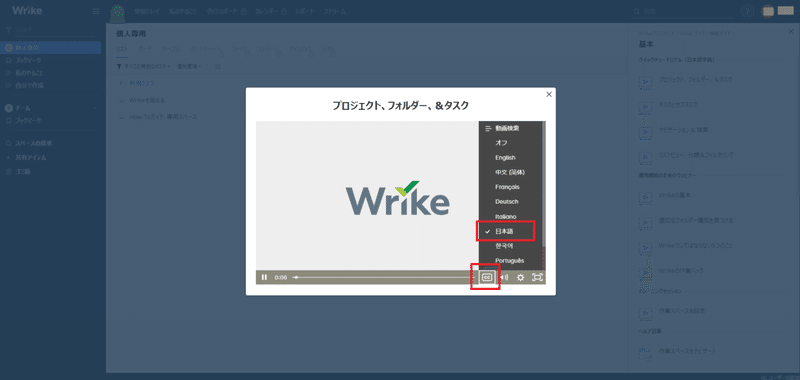Click the video progress bar
Viewport: 800px width, 380px height.
click(383, 277)
